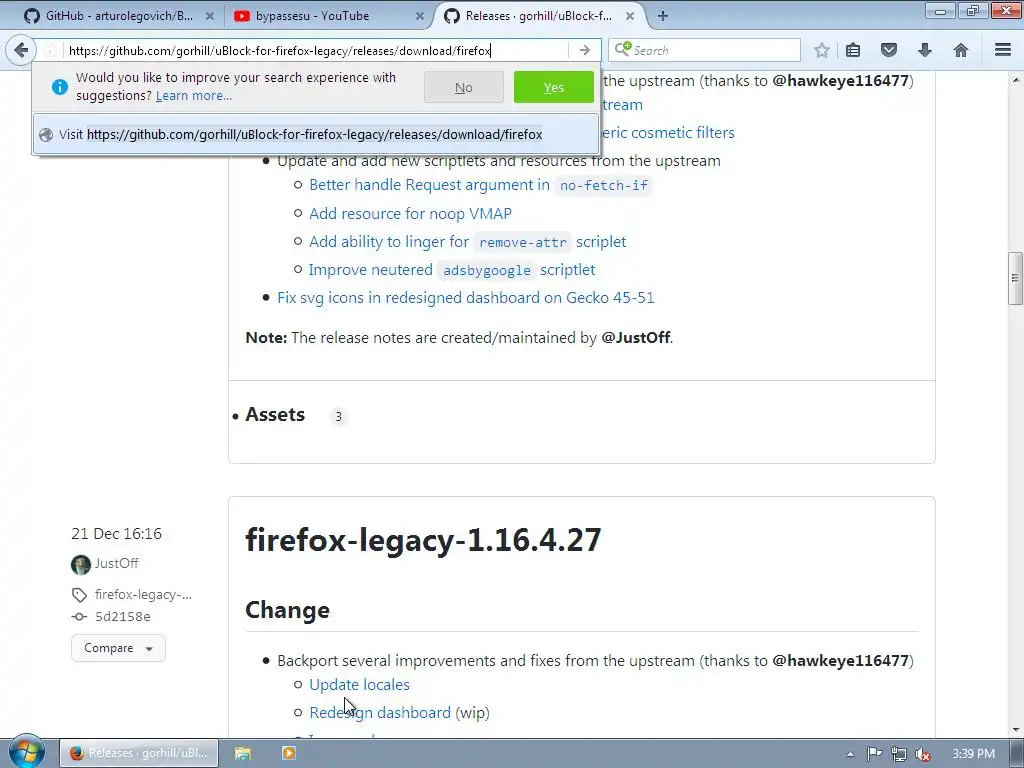1024x768 pixels.
Task: Click the @JustOff mention in the note
Action: point(635,338)
